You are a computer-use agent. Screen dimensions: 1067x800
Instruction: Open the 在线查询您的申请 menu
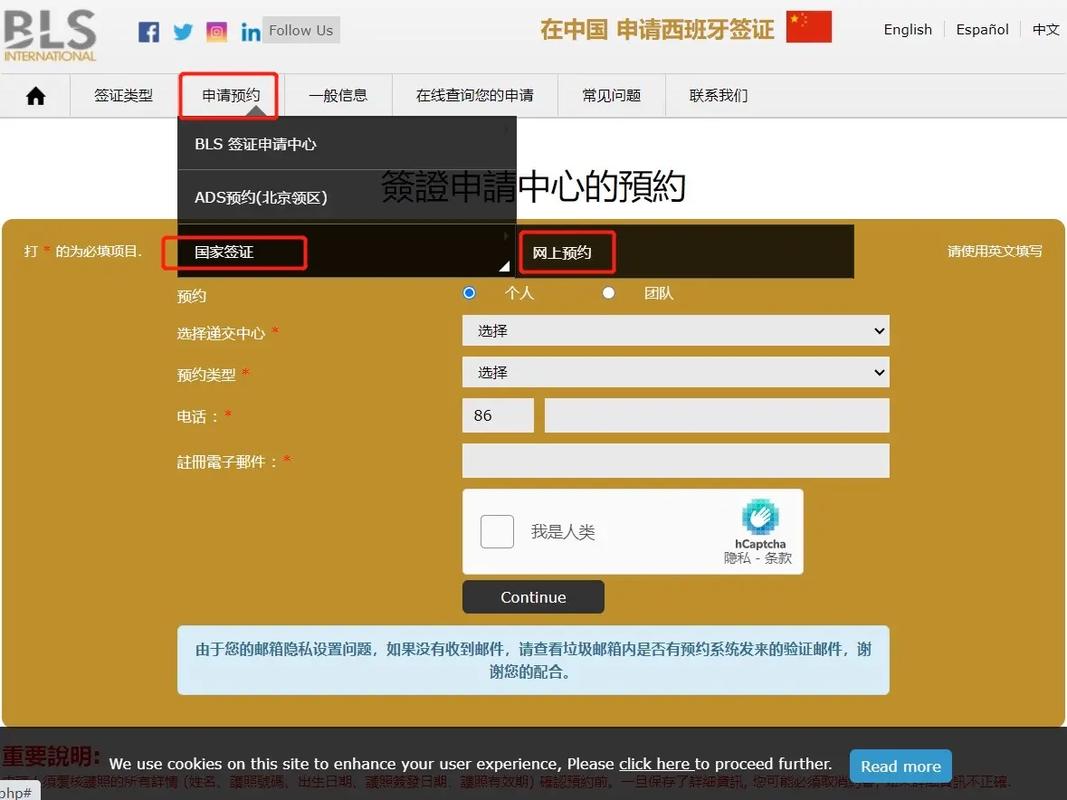tap(474, 95)
